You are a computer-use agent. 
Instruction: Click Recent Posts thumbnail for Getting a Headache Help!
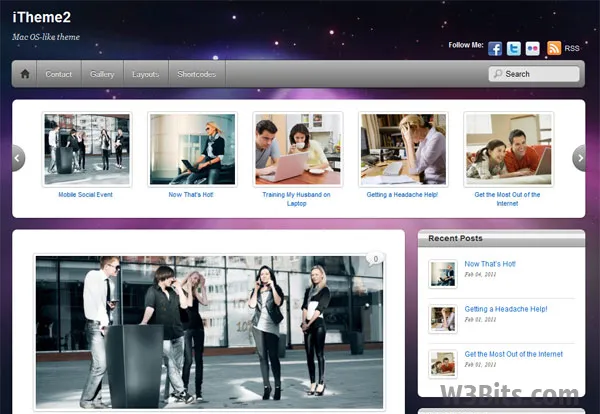[443, 319]
